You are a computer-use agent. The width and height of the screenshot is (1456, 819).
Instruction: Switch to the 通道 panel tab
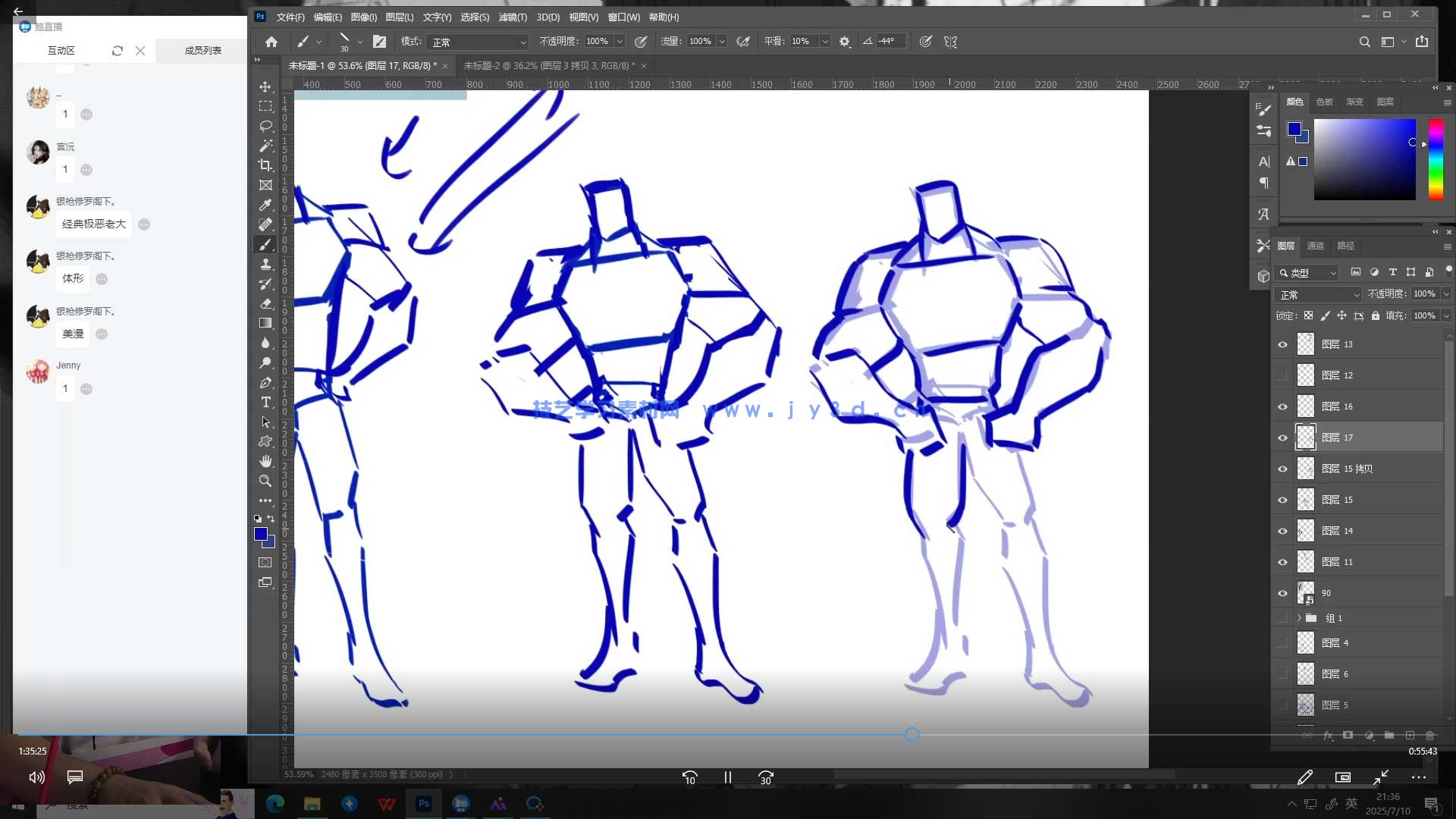click(x=1316, y=246)
